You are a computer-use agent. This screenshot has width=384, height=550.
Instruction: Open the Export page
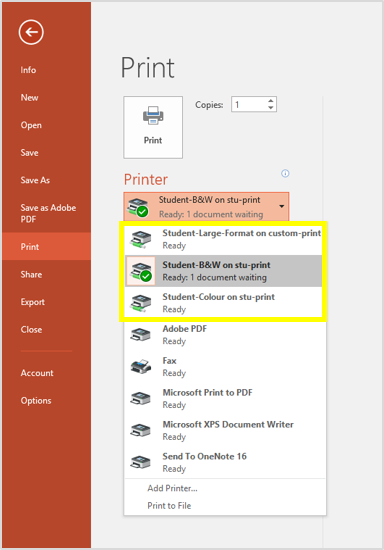click(33, 302)
